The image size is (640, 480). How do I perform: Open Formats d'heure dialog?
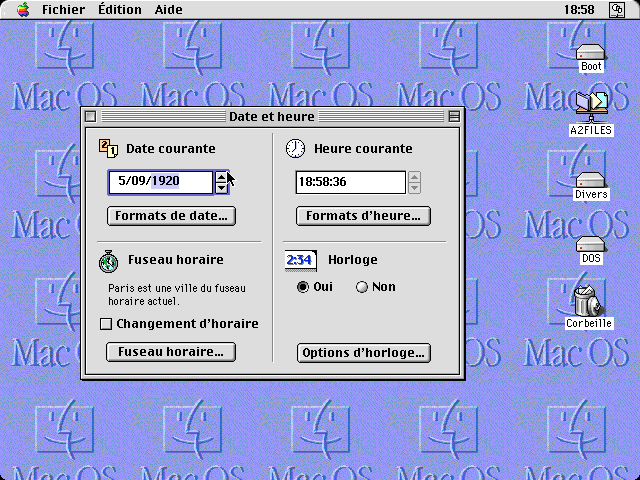pyautogui.click(x=363, y=216)
